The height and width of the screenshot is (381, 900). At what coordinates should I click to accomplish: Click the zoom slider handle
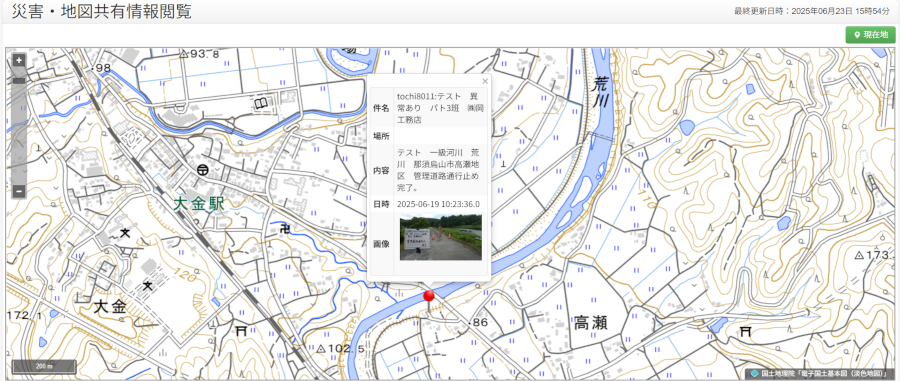pyautogui.click(x=19, y=81)
